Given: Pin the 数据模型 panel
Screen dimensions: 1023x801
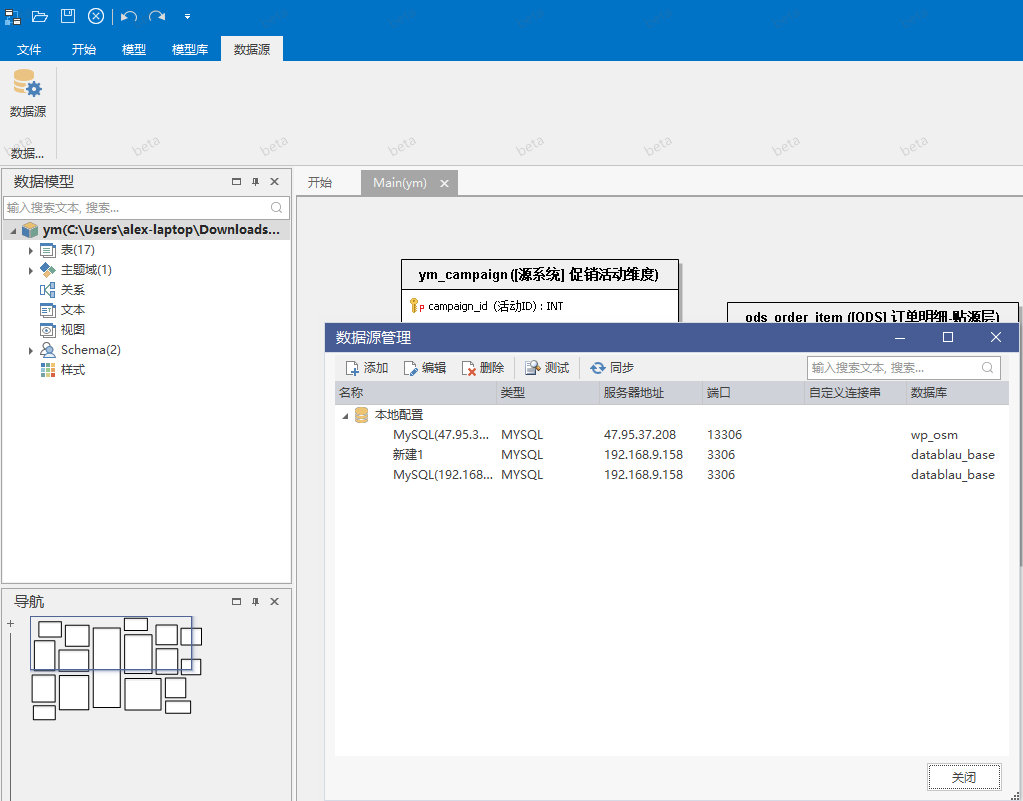Looking at the screenshot, I should [x=256, y=182].
